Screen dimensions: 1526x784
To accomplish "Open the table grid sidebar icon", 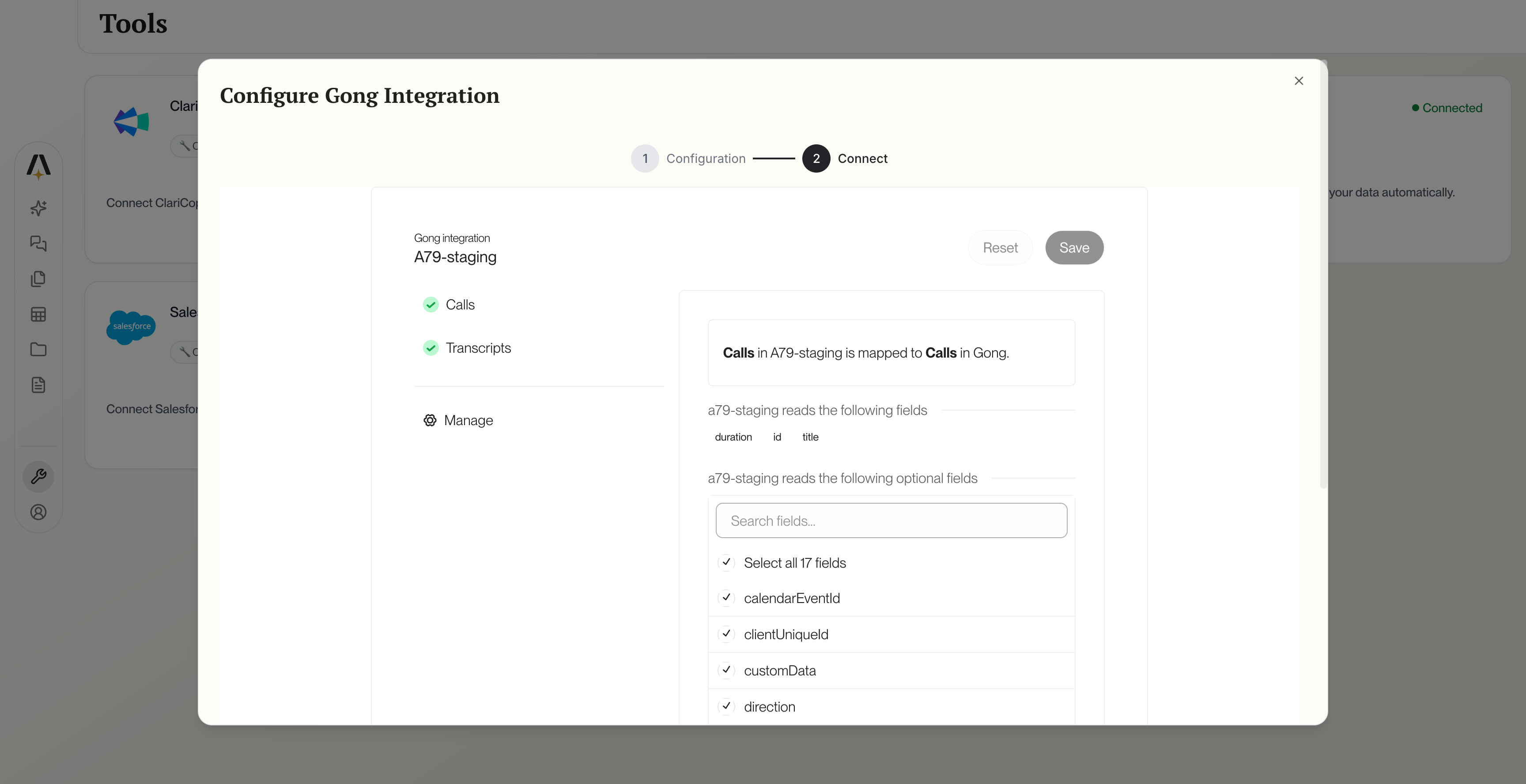I will [38, 314].
